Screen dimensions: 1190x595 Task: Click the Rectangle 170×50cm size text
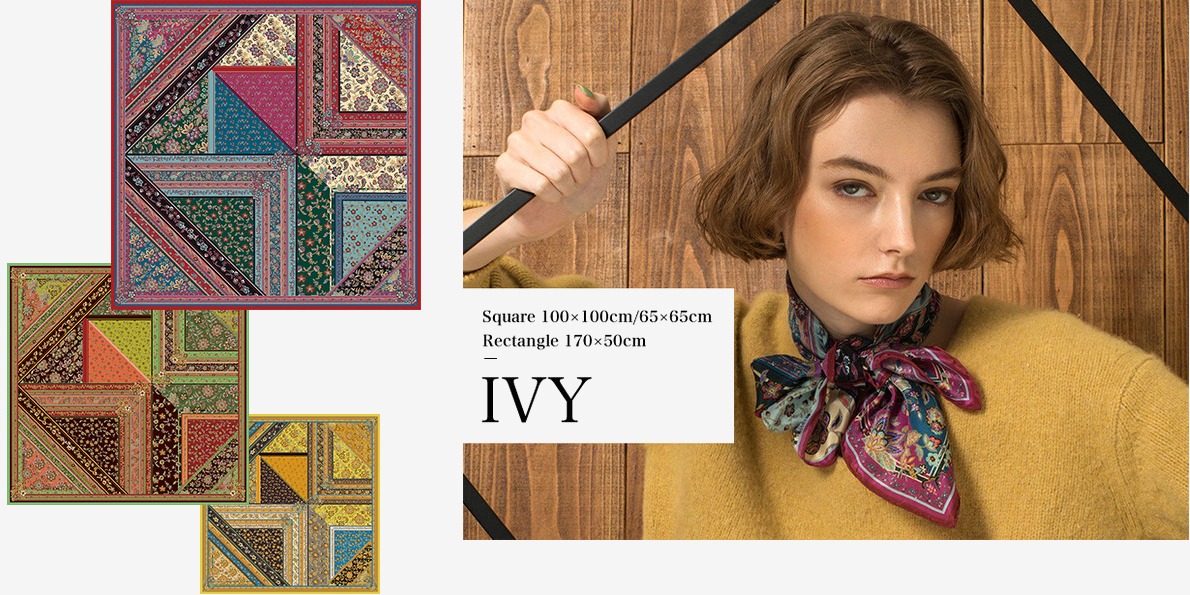point(564,341)
